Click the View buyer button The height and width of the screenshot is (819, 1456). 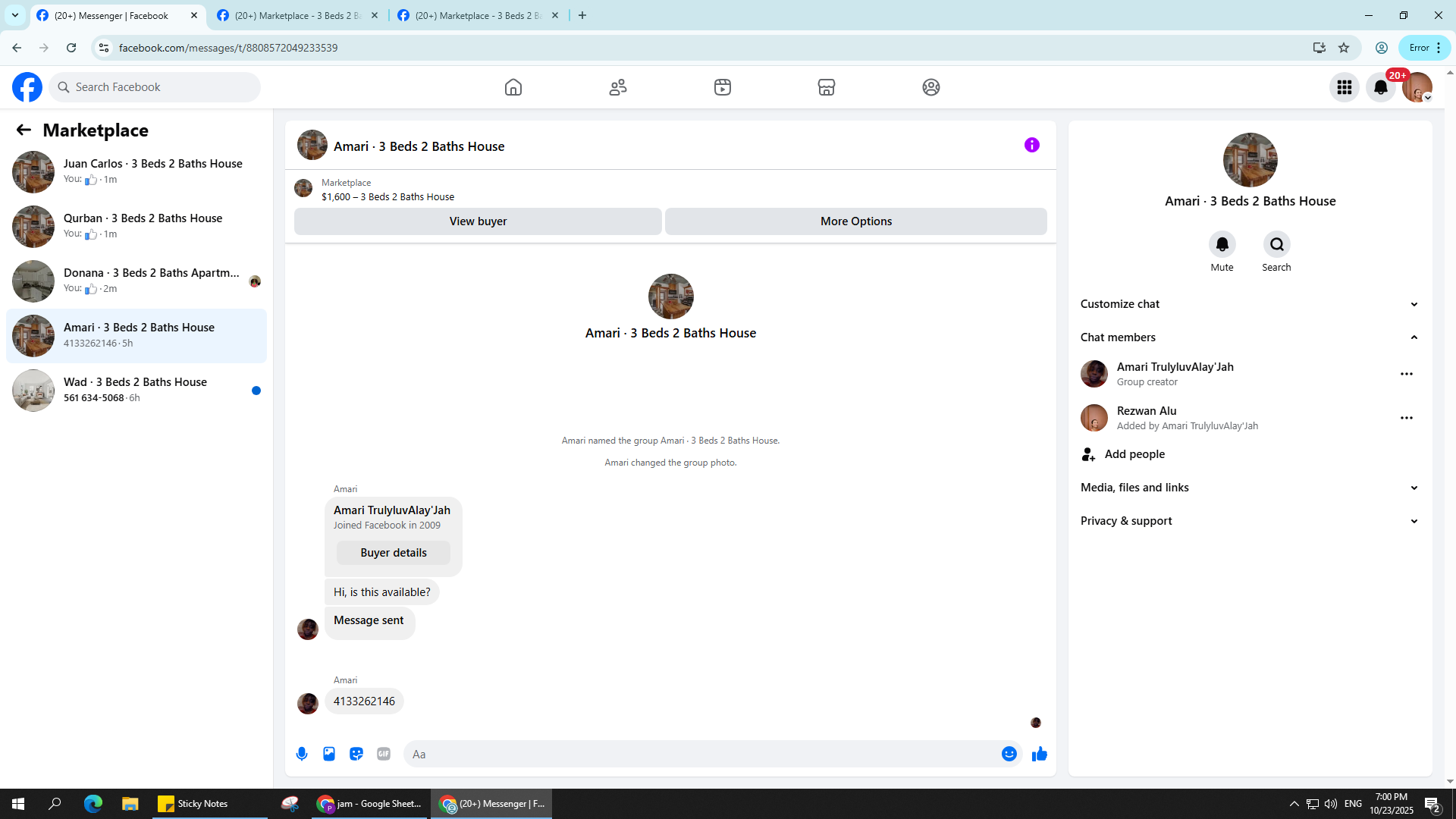[478, 221]
